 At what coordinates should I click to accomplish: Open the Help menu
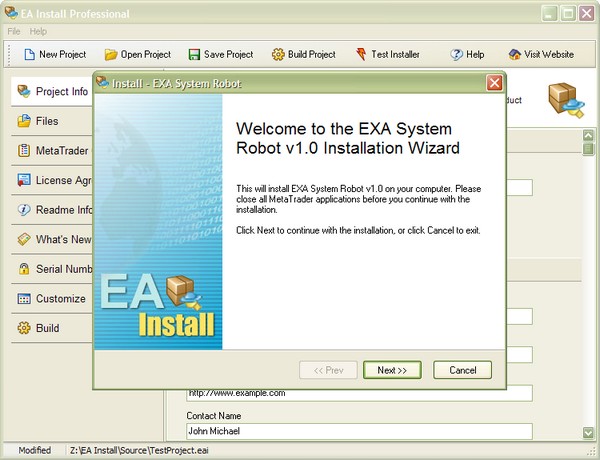(38, 31)
